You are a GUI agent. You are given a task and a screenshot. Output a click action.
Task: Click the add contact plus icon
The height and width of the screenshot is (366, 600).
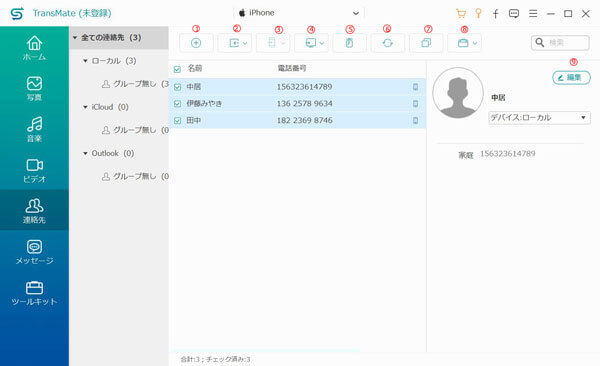(196, 43)
